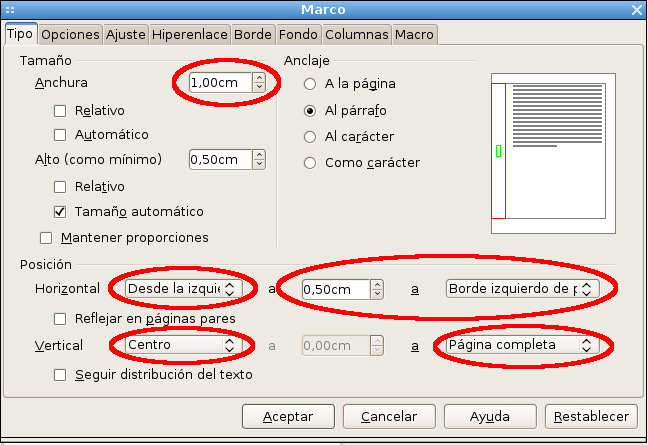Increase Anchura value with up arrow

click(259, 78)
